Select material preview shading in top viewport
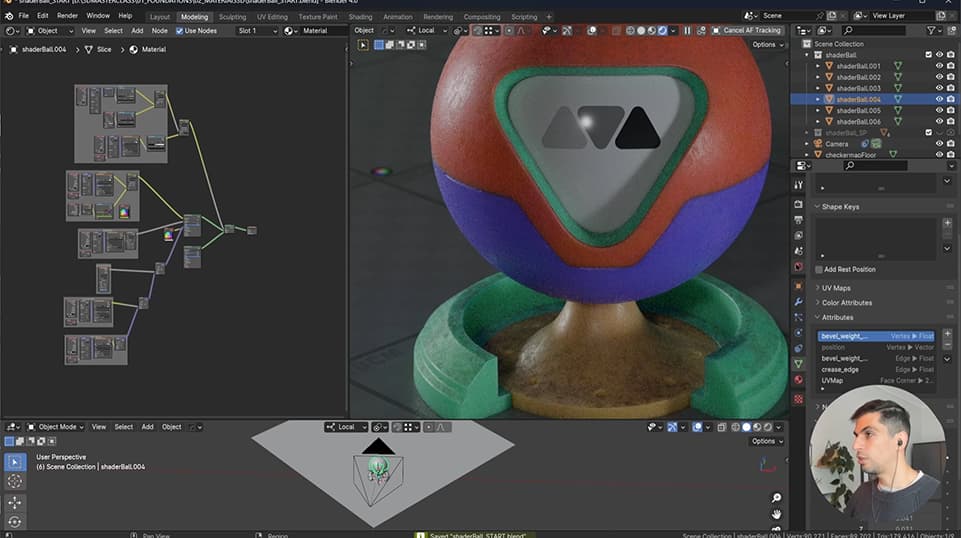Image resolution: width=961 pixels, height=538 pixels. pyautogui.click(x=651, y=31)
